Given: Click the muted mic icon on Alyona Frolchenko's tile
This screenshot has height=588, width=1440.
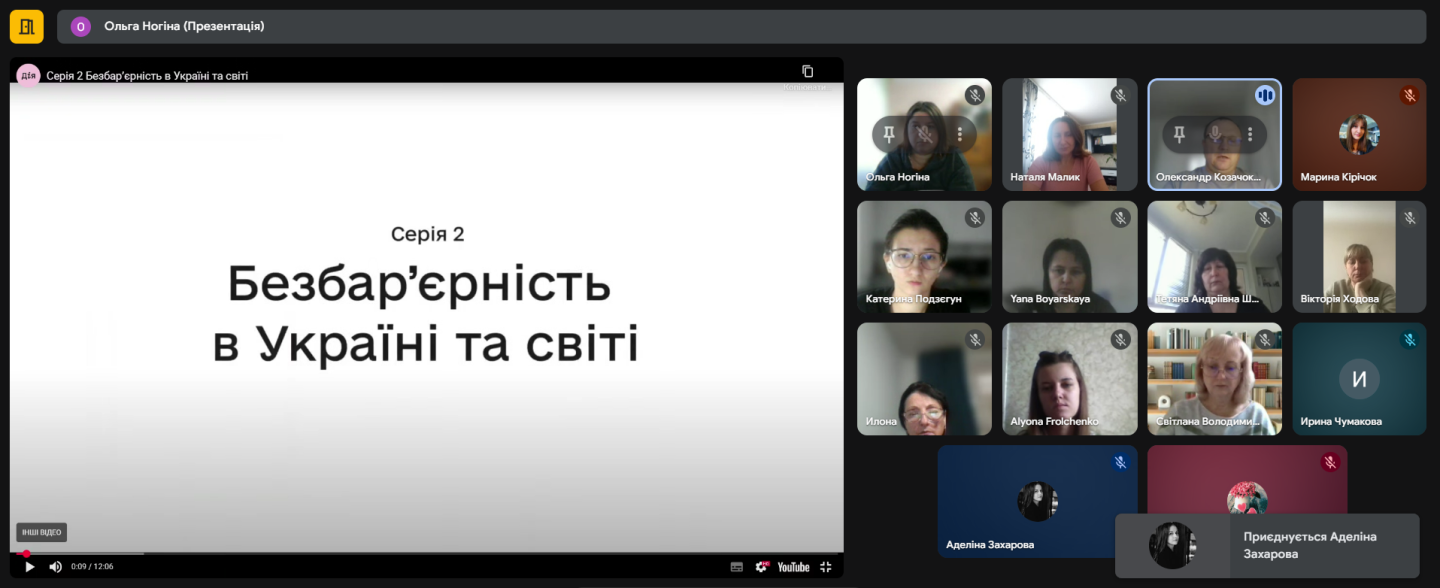Looking at the screenshot, I should [x=1120, y=339].
